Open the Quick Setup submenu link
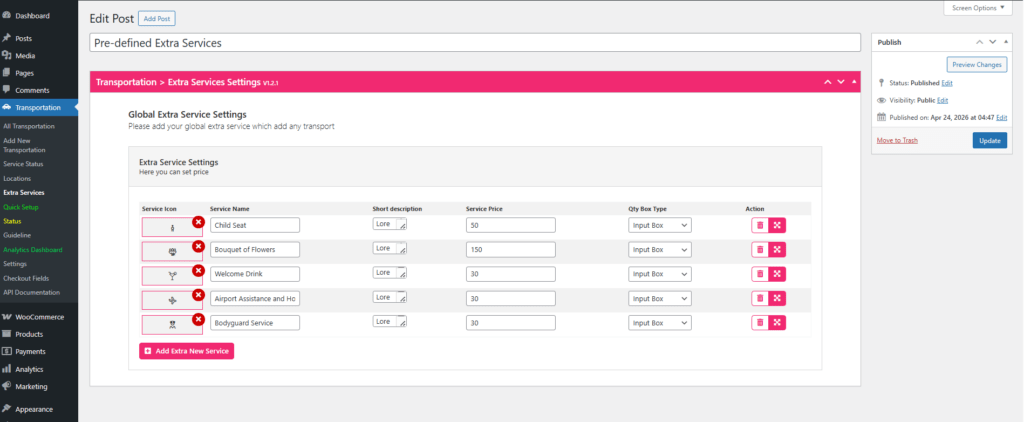The height and width of the screenshot is (422, 1024). 21,207
